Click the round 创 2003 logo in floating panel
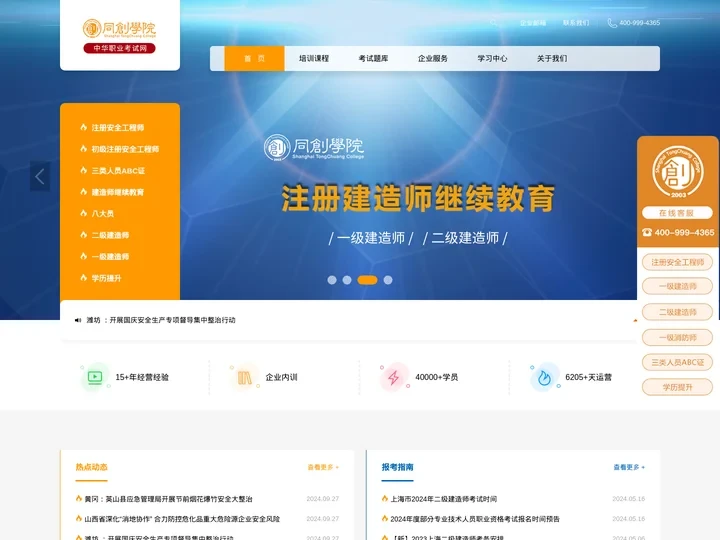This screenshot has height=540, width=720. coord(678,171)
